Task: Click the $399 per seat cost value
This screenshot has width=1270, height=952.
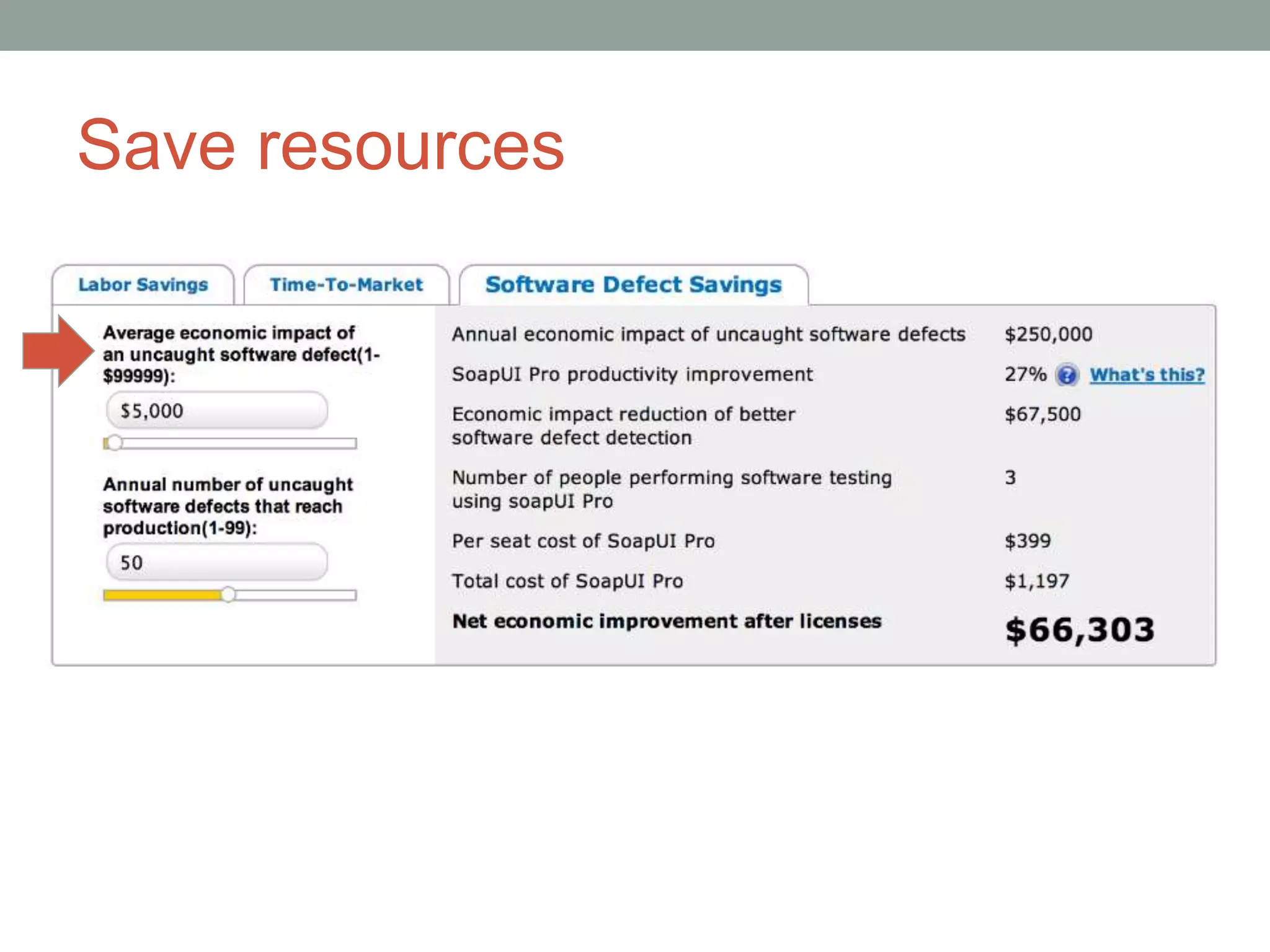Action: click(x=1028, y=541)
